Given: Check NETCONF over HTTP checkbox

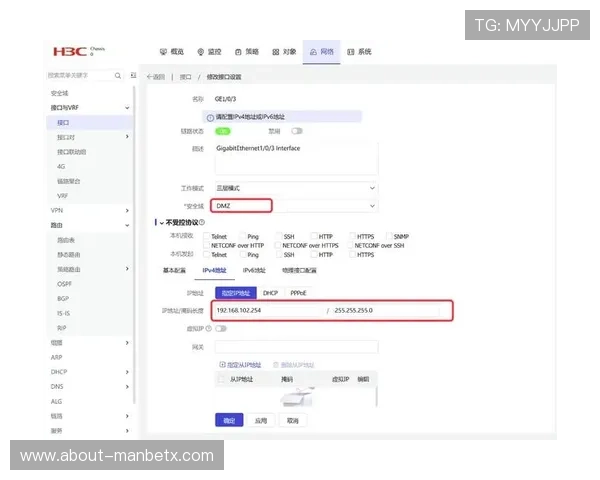Looking at the screenshot, I should point(207,245).
